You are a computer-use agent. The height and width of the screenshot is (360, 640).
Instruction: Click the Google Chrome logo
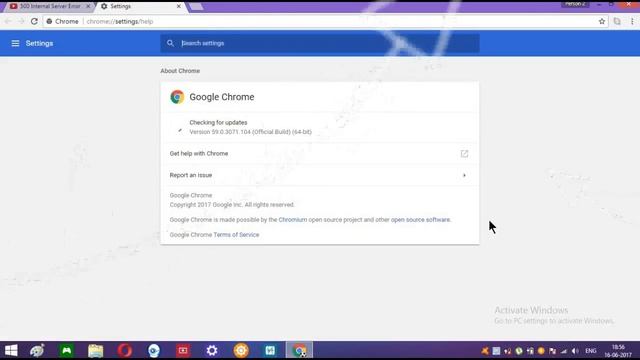click(x=177, y=97)
